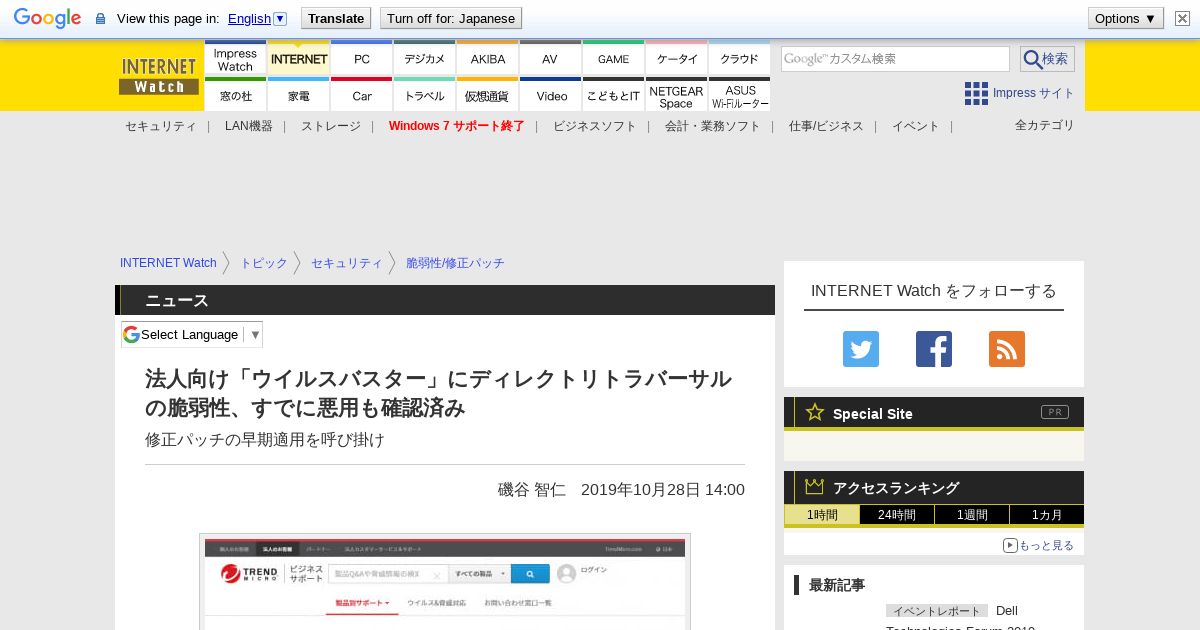1200x630 pixels.
Task: Open the Car site tab
Action: [x=362, y=95]
